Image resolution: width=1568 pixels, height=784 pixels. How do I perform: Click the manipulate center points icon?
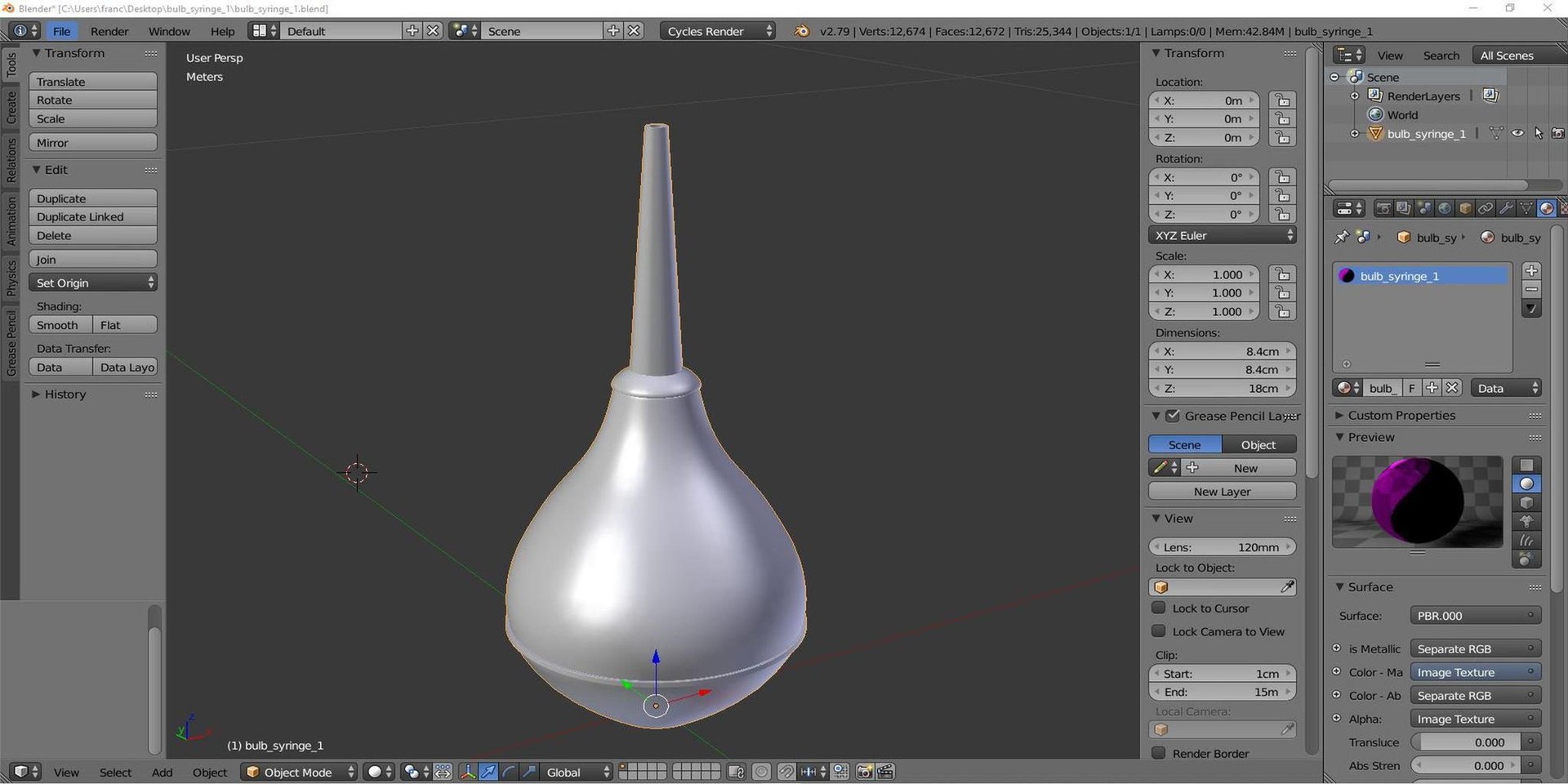443,772
